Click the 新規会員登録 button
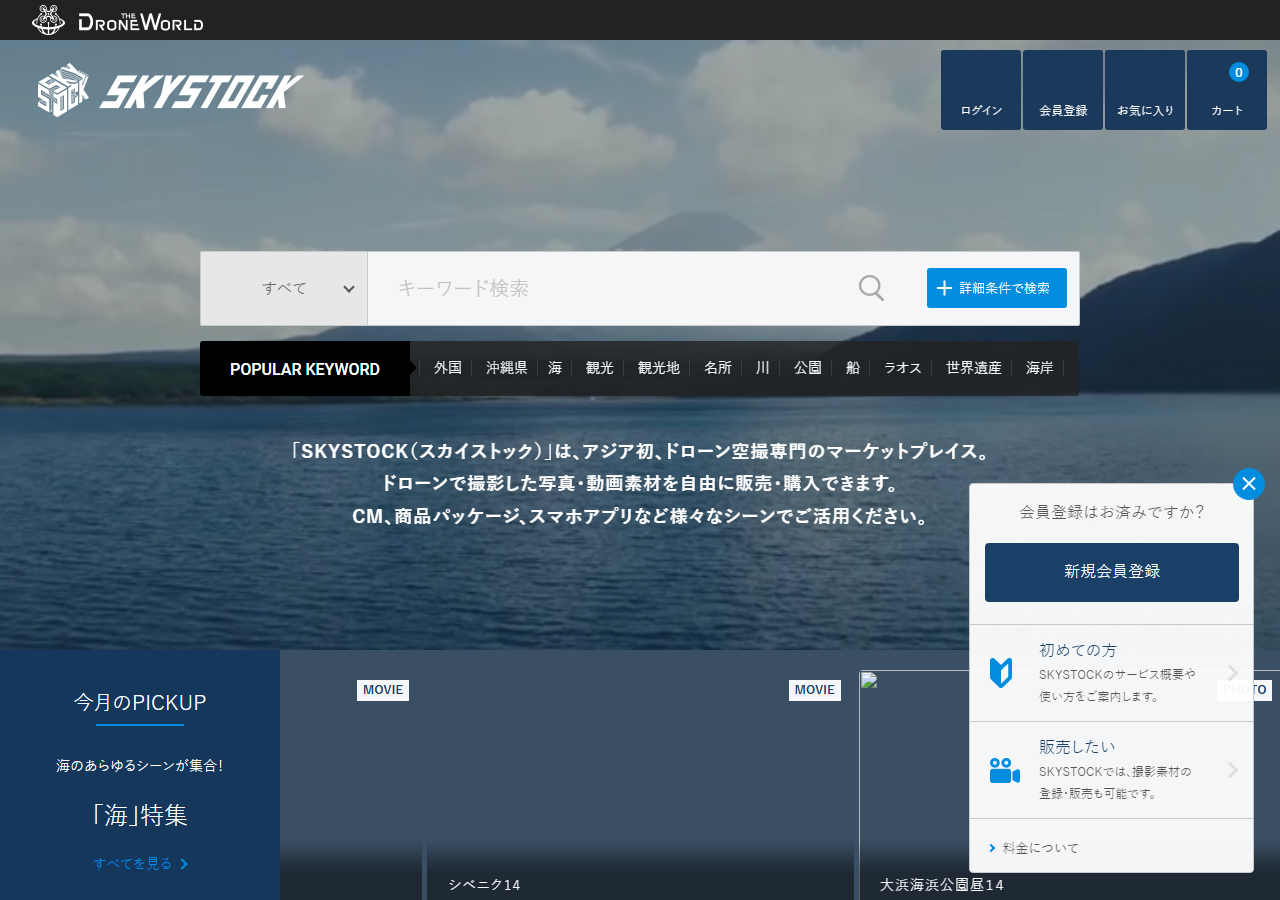 1112,572
